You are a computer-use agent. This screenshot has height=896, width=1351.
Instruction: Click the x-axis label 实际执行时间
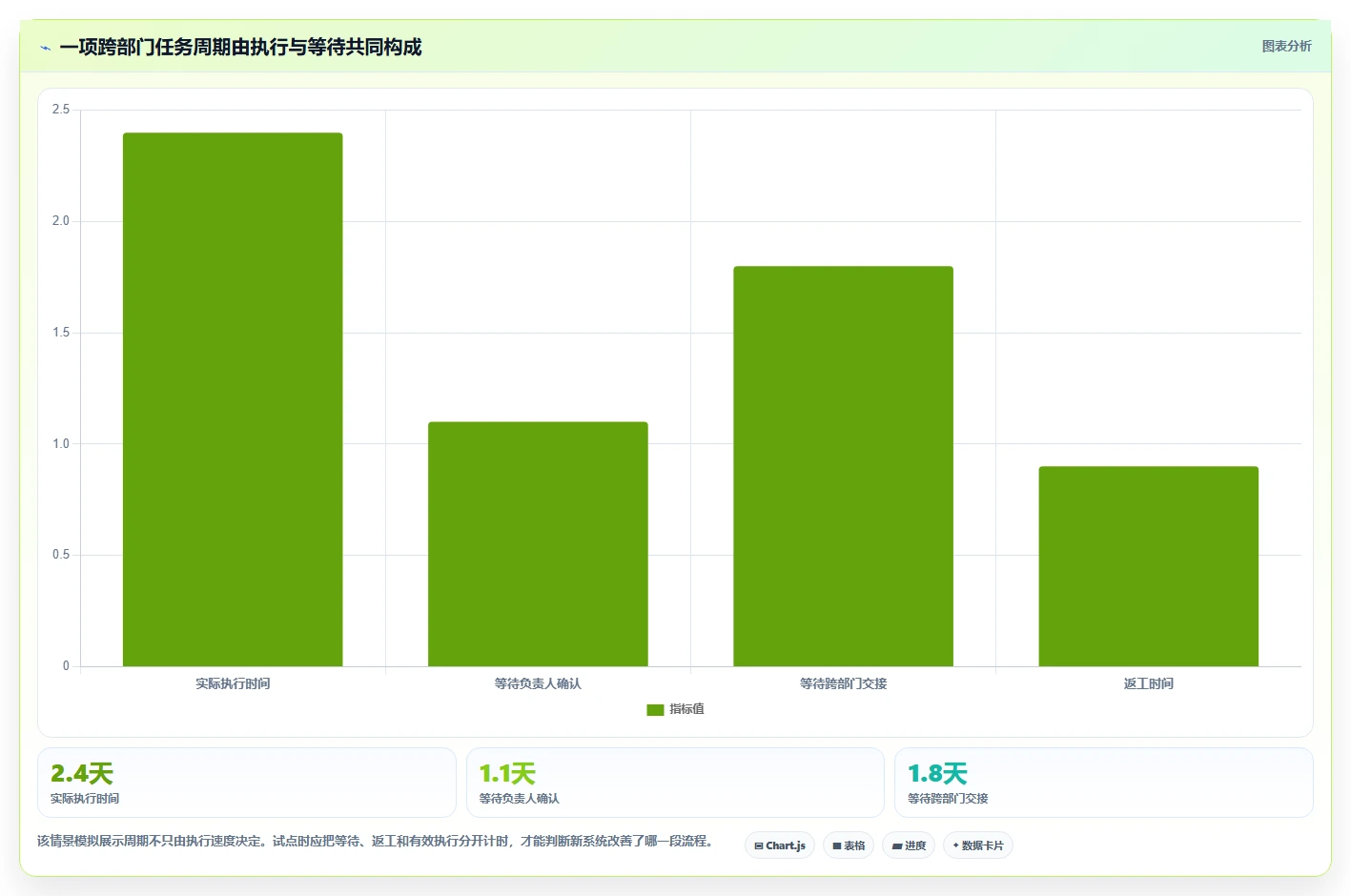tap(233, 683)
